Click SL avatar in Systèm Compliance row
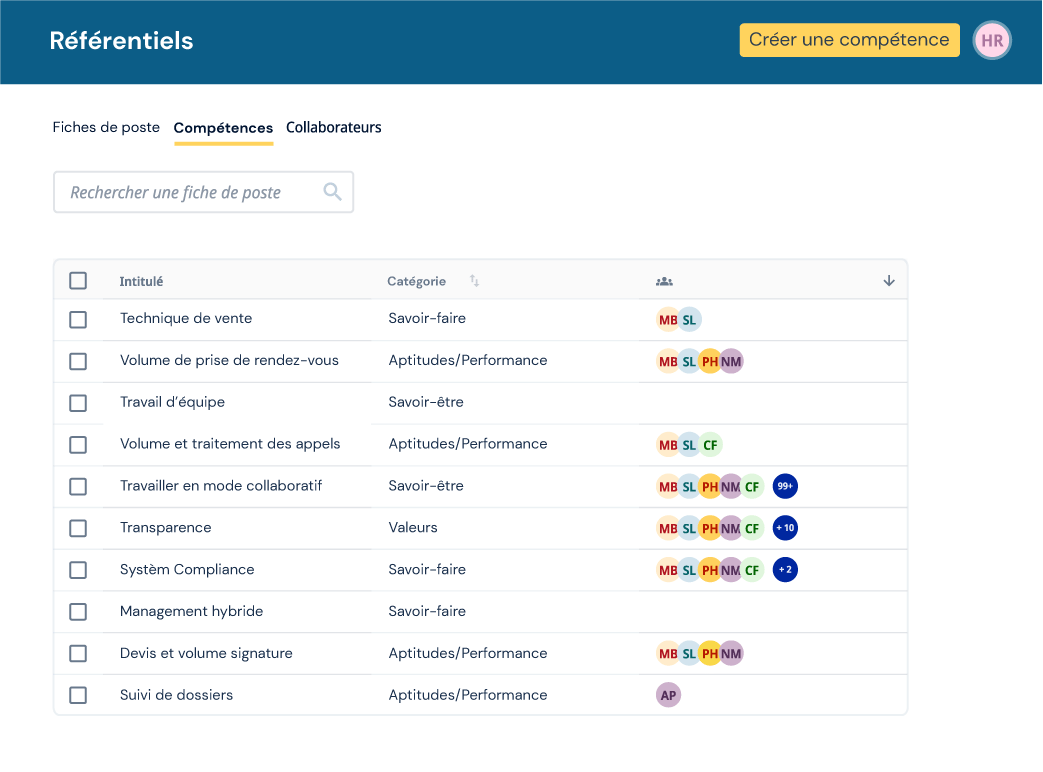This screenshot has height=772, width=1043. [x=689, y=571]
